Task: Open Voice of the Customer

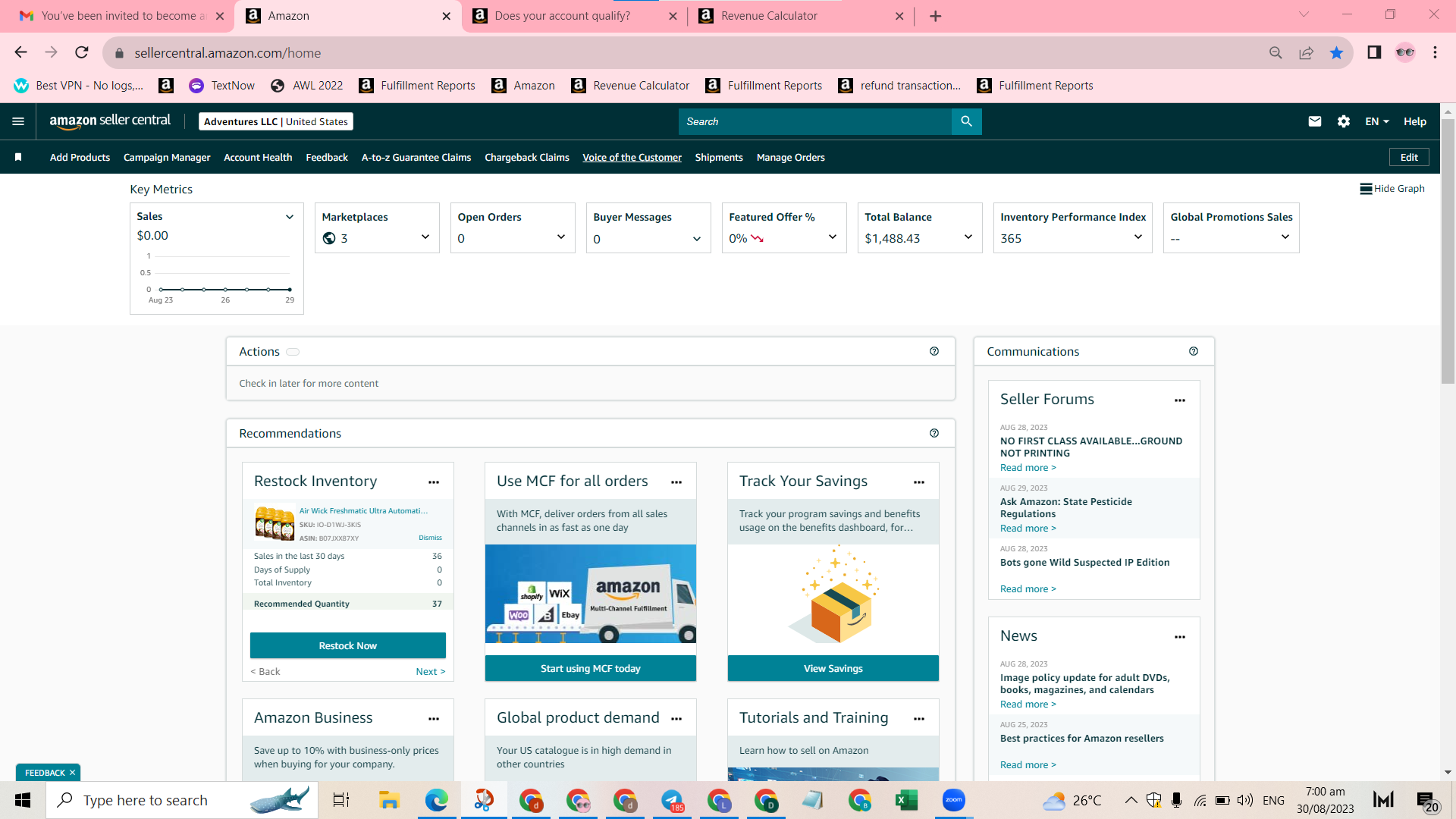Action: click(632, 157)
